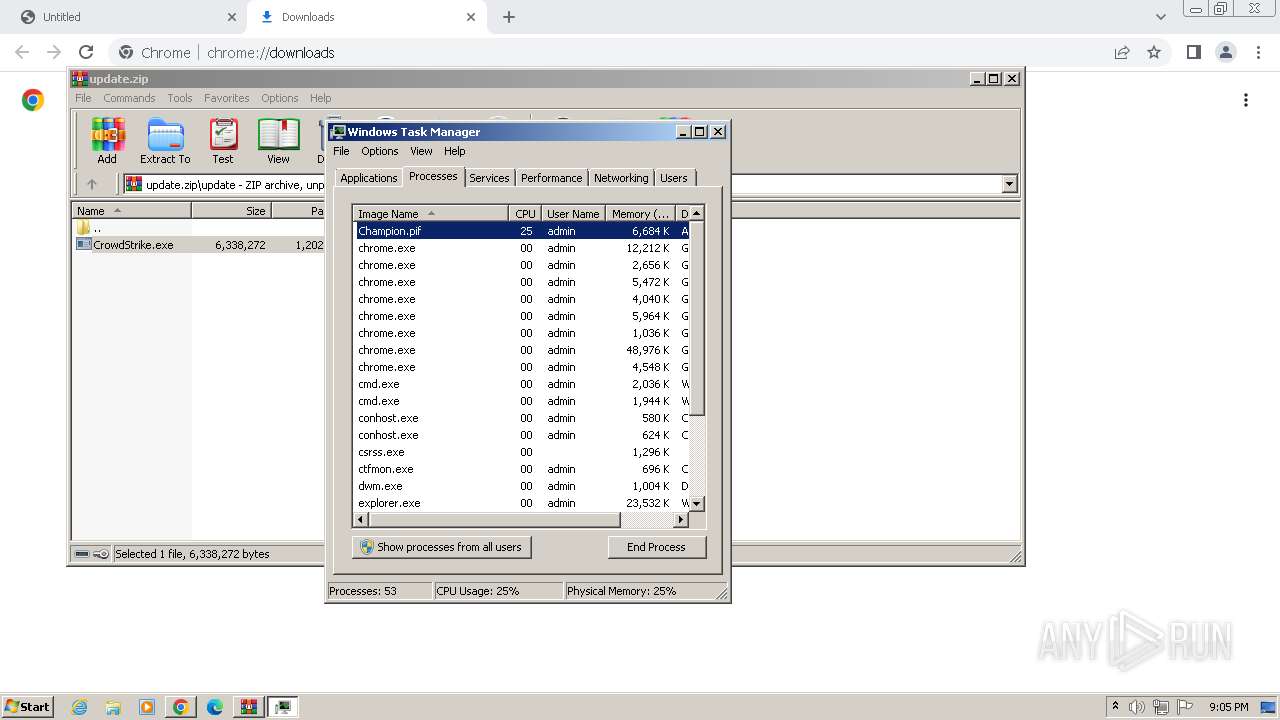Select the csrss.exe process
The width and height of the screenshot is (1280, 720).
pos(522,452)
